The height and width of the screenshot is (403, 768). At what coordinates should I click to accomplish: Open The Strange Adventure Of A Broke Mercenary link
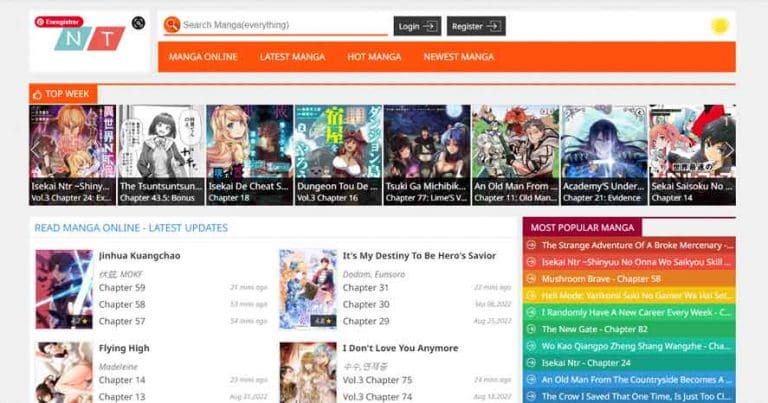click(x=635, y=245)
